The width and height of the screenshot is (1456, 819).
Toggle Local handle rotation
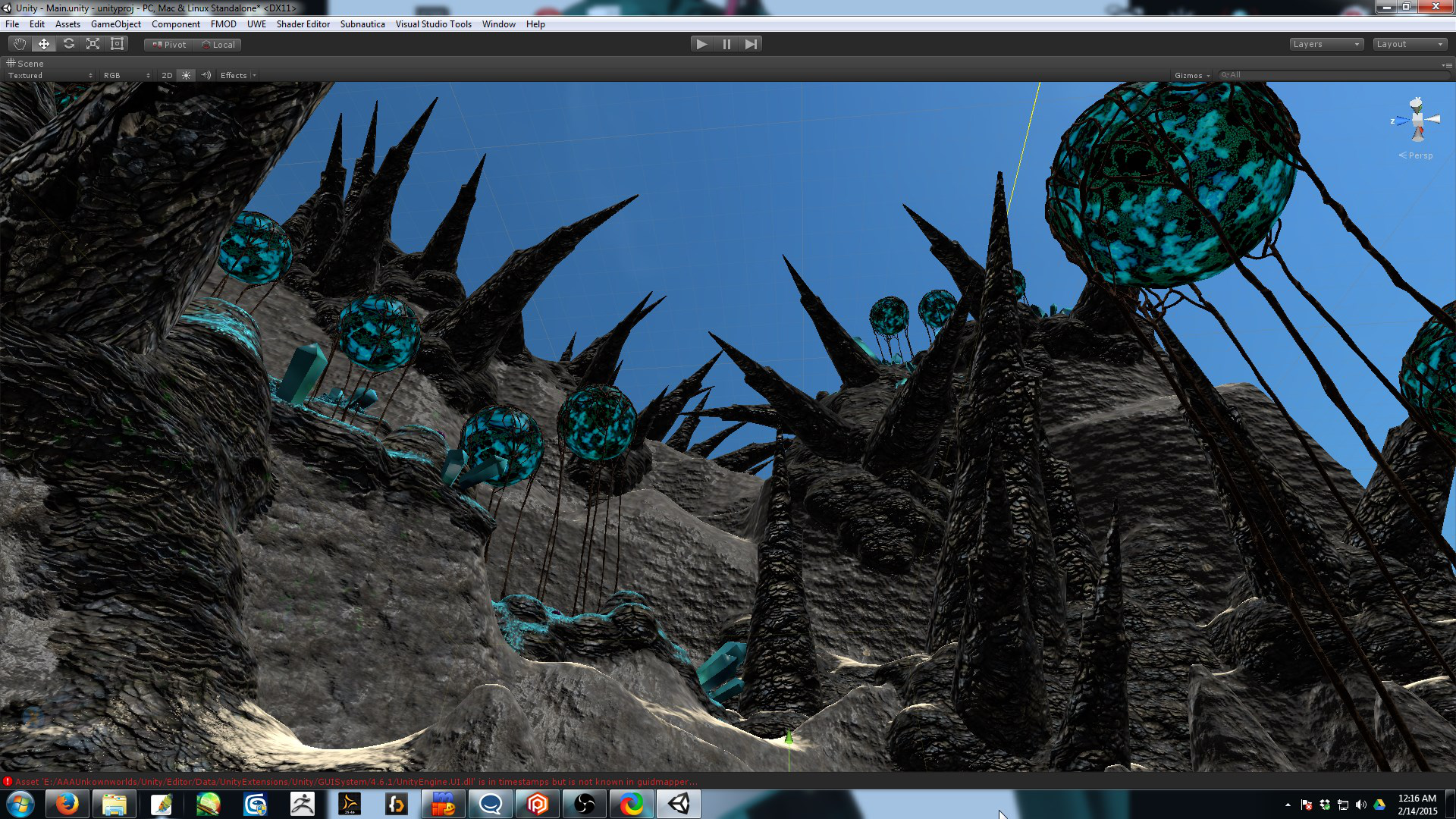pyautogui.click(x=218, y=45)
